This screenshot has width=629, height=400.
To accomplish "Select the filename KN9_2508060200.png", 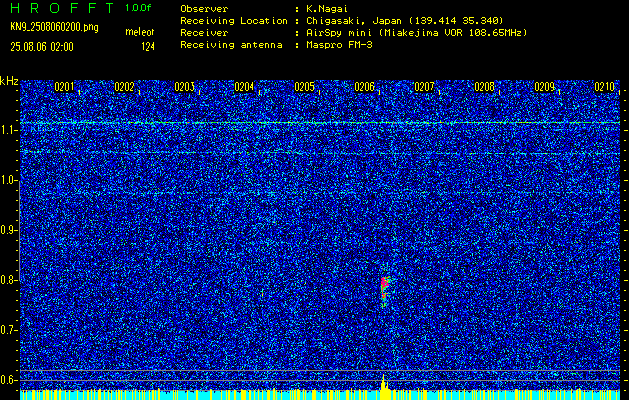I will point(54,28).
